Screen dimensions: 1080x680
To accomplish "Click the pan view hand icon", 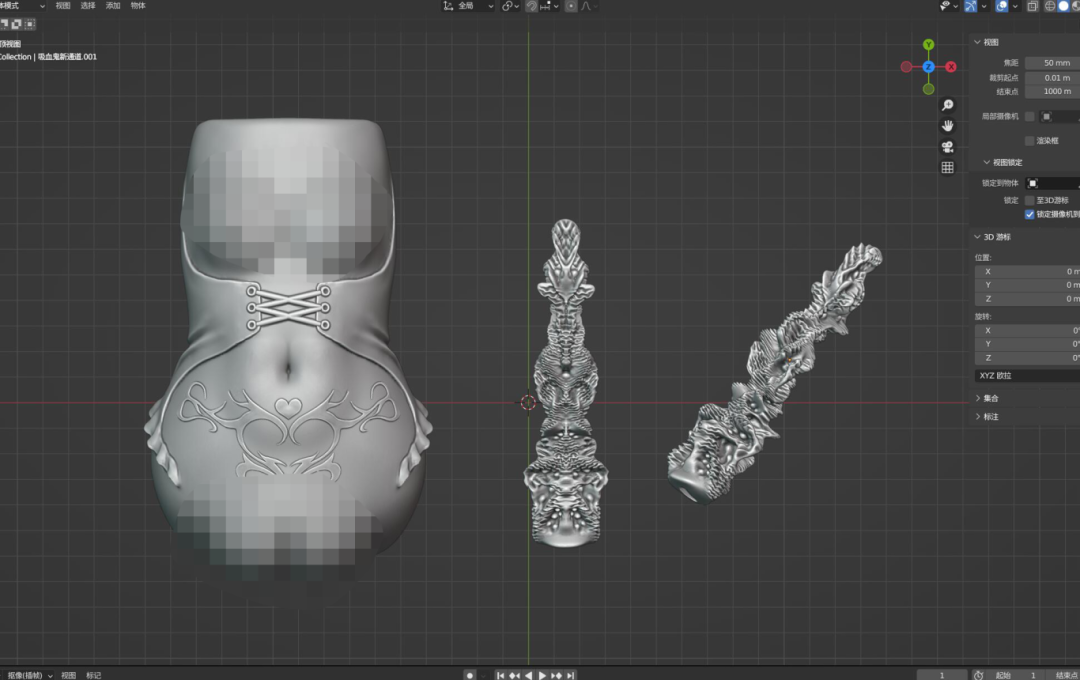I will coord(947,126).
